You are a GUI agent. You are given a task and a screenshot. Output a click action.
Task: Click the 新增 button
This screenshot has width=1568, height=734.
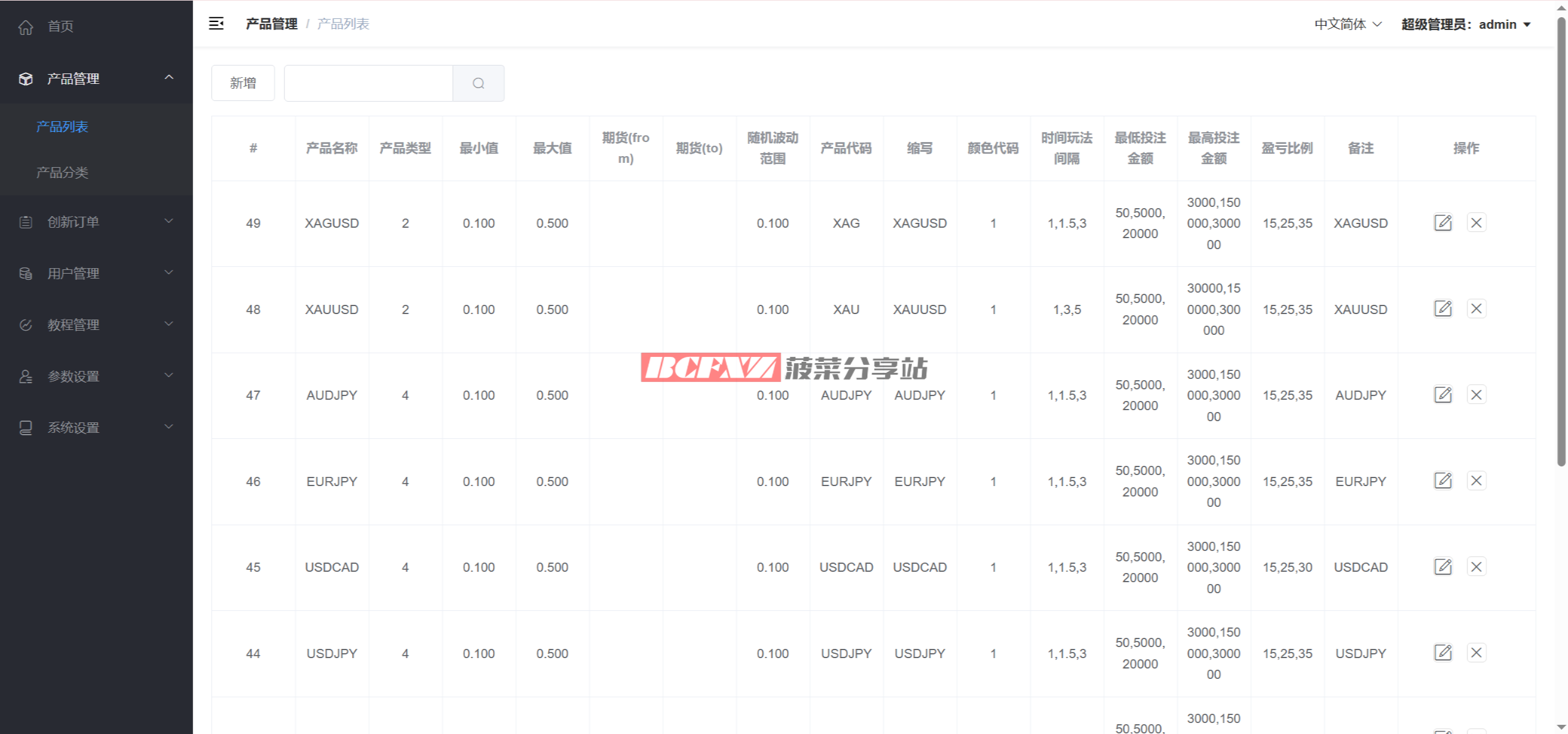pyautogui.click(x=243, y=83)
